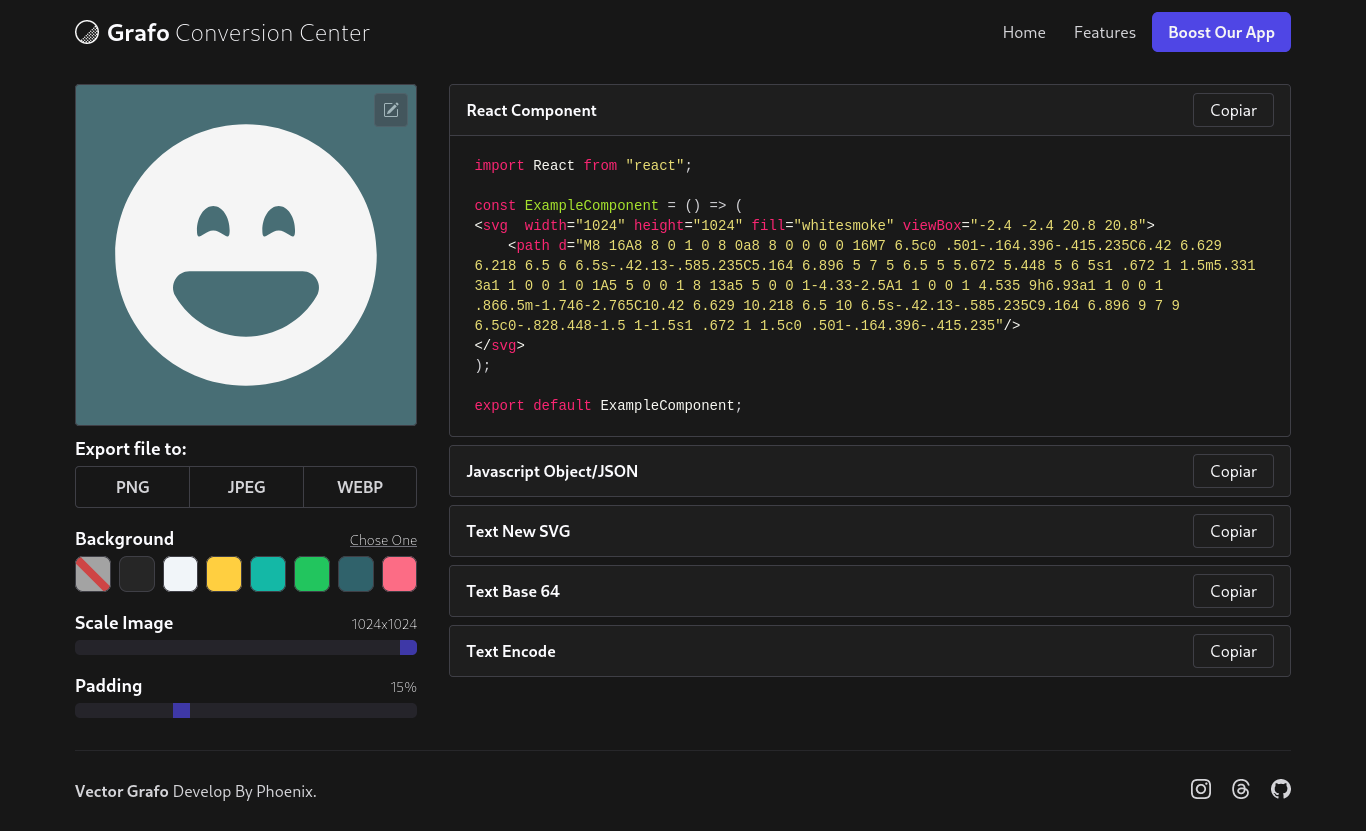Export file to WEBP
Image resolution: width=1366 pixels, height=831 pixels.
[x=360, y=487]
